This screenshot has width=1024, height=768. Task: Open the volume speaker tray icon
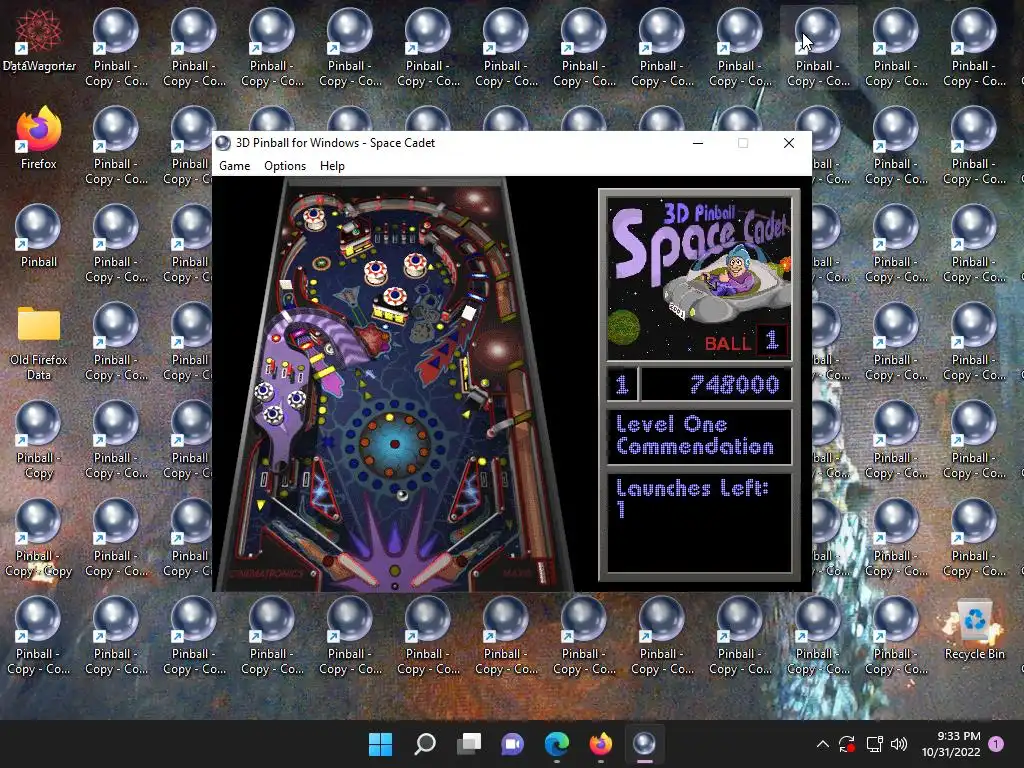click(899, 744)
